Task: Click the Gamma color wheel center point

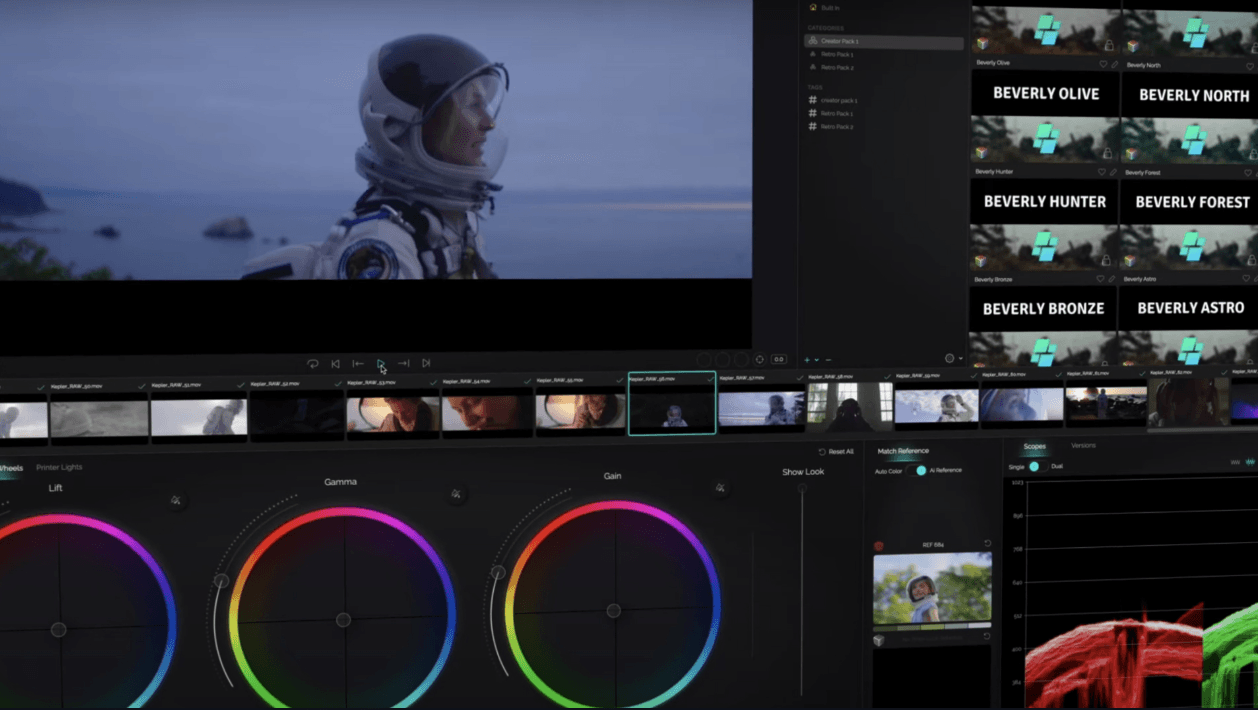Action: click(343, 620)
